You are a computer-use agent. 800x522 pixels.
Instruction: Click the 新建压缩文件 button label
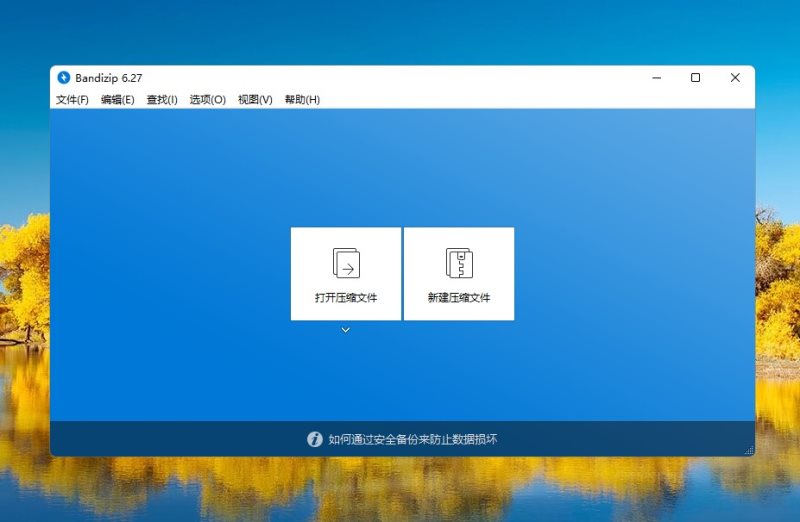coord(459,298)
